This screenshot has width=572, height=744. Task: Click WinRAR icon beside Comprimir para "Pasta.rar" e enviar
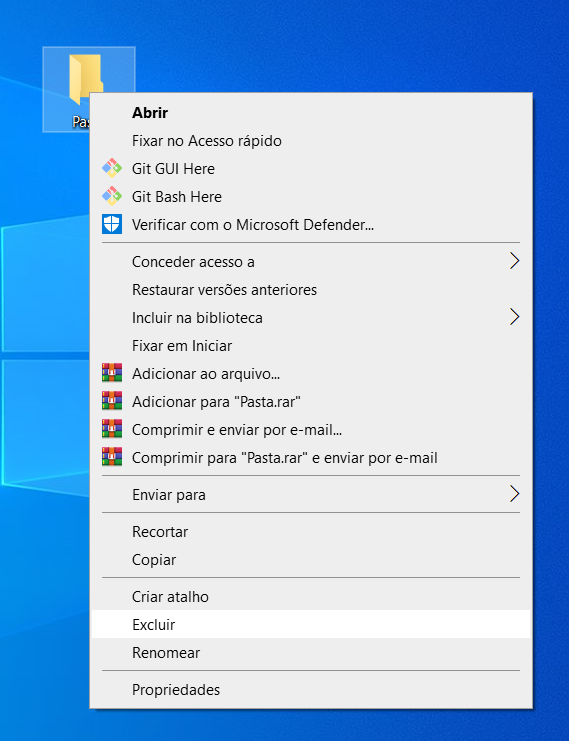(x=112, y=457)
